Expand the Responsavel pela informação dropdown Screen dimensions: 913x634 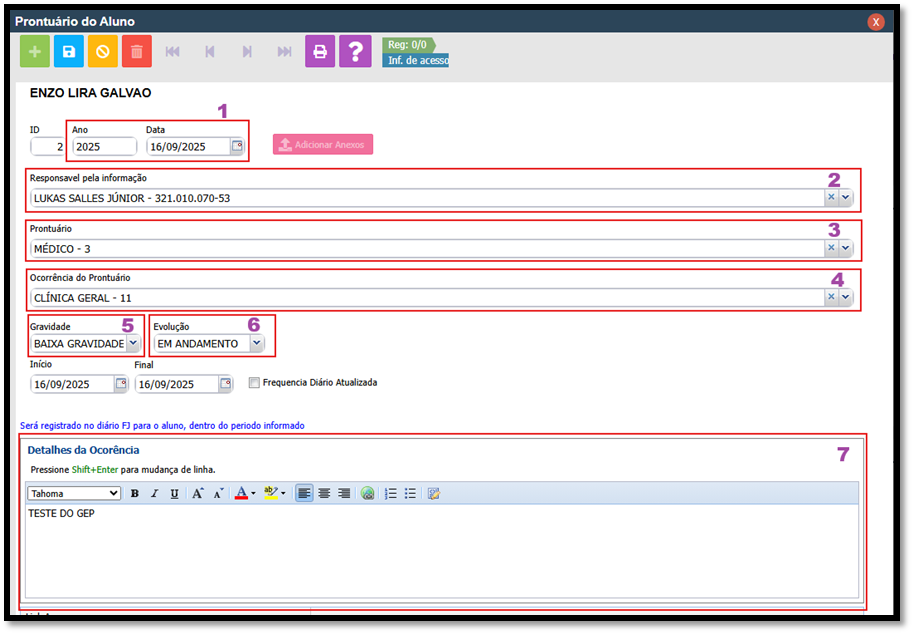[x=845, y=198]
